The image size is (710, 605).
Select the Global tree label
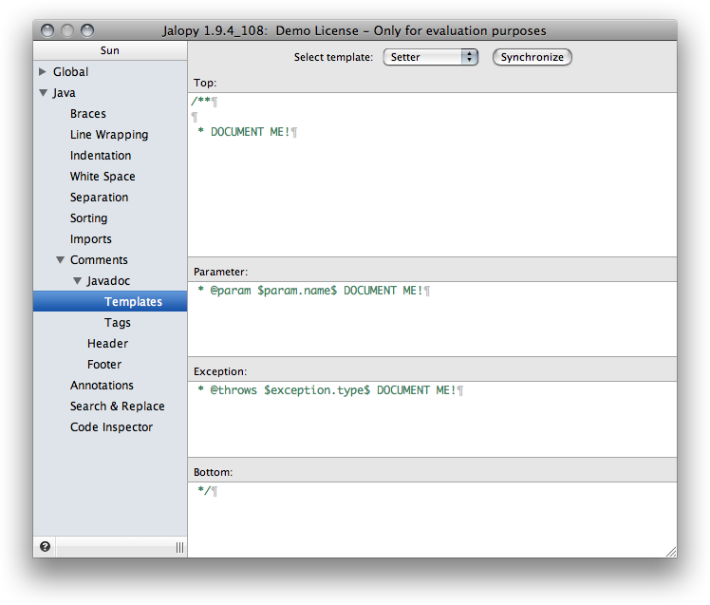(71, 72)
